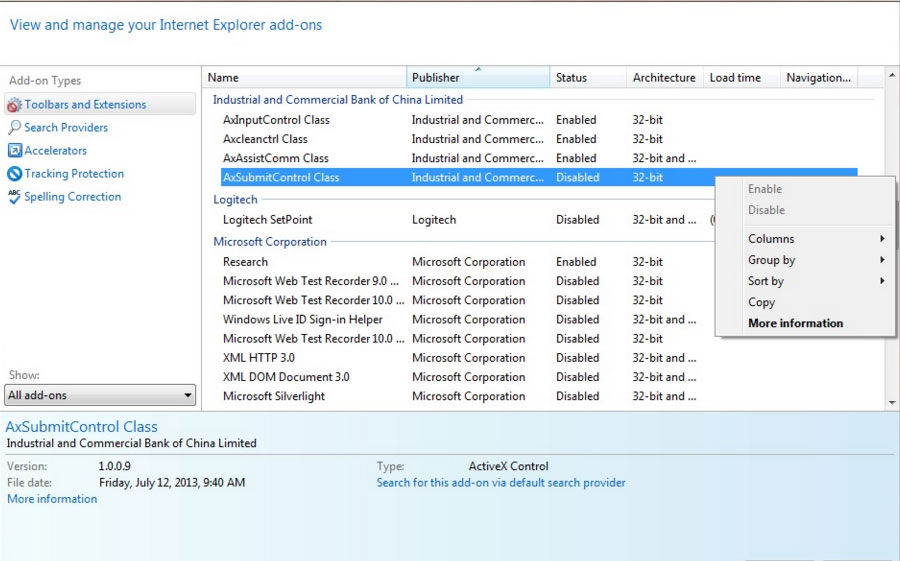This screenshot has width=900, height=561.
Task: Click AxSubmitControl Class title in details pane
Action: pos(82,427)
